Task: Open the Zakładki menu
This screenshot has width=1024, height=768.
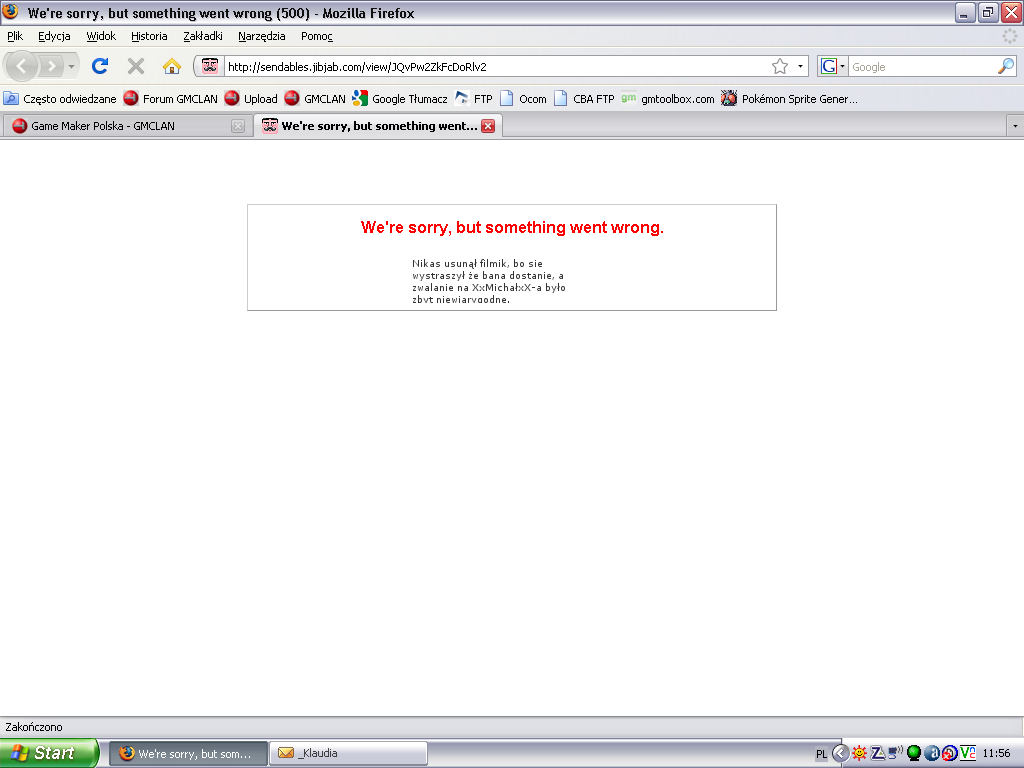Action: point(203,36)
